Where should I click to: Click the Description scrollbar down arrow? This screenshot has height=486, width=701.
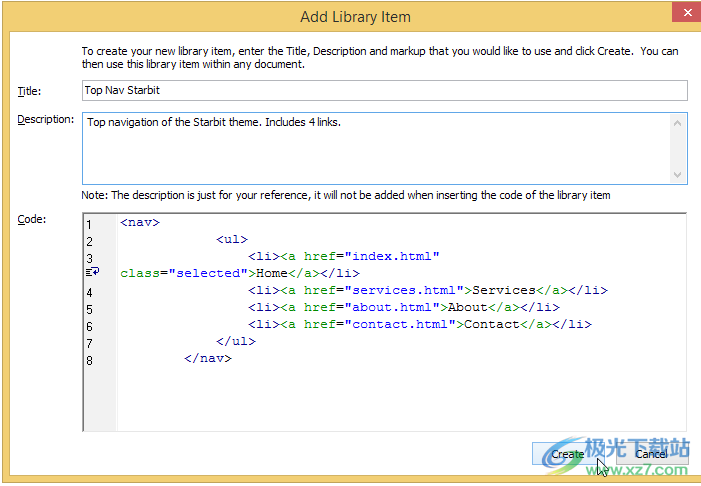tap(677, 174)
